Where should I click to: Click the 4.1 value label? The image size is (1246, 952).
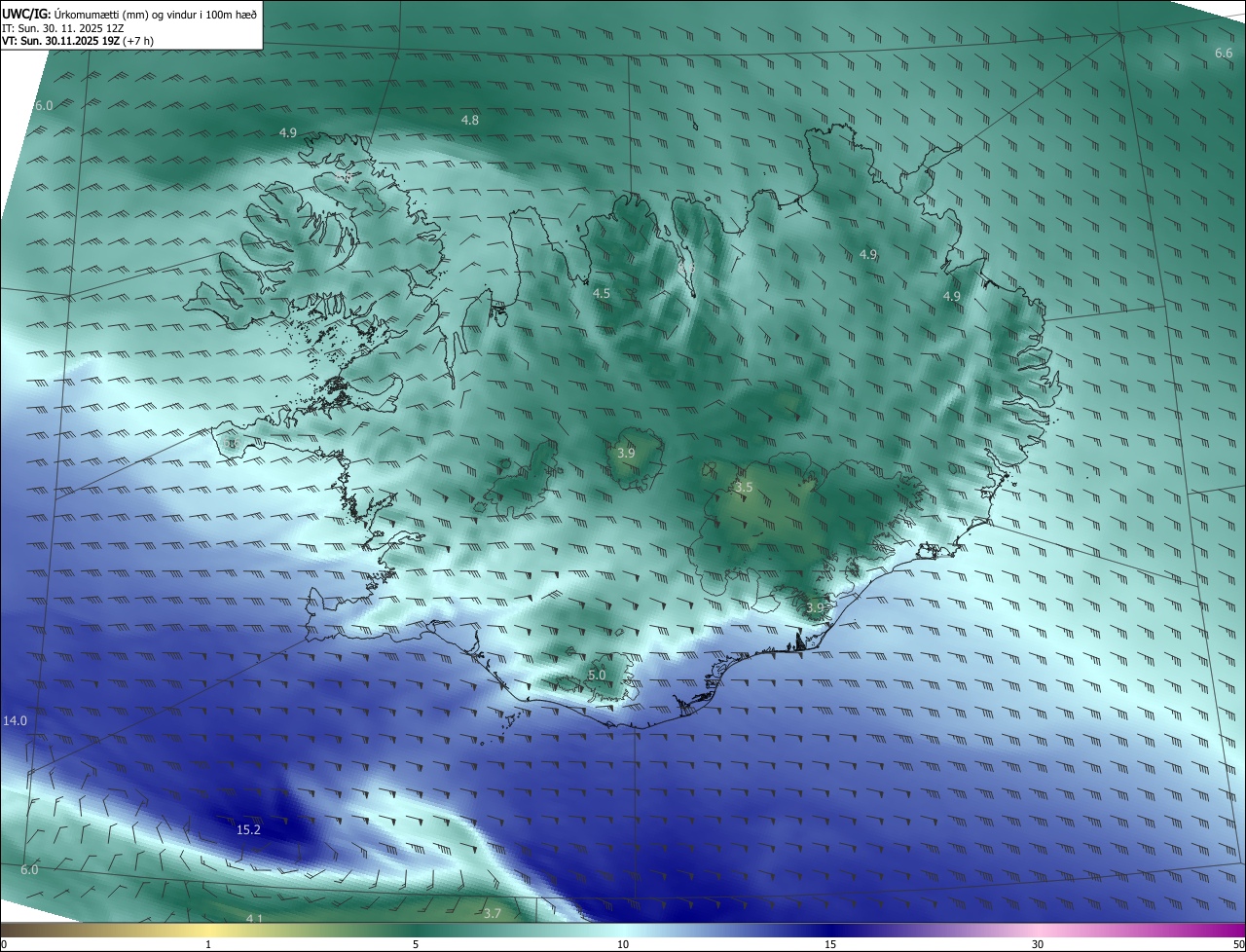(x=254, y=919)
